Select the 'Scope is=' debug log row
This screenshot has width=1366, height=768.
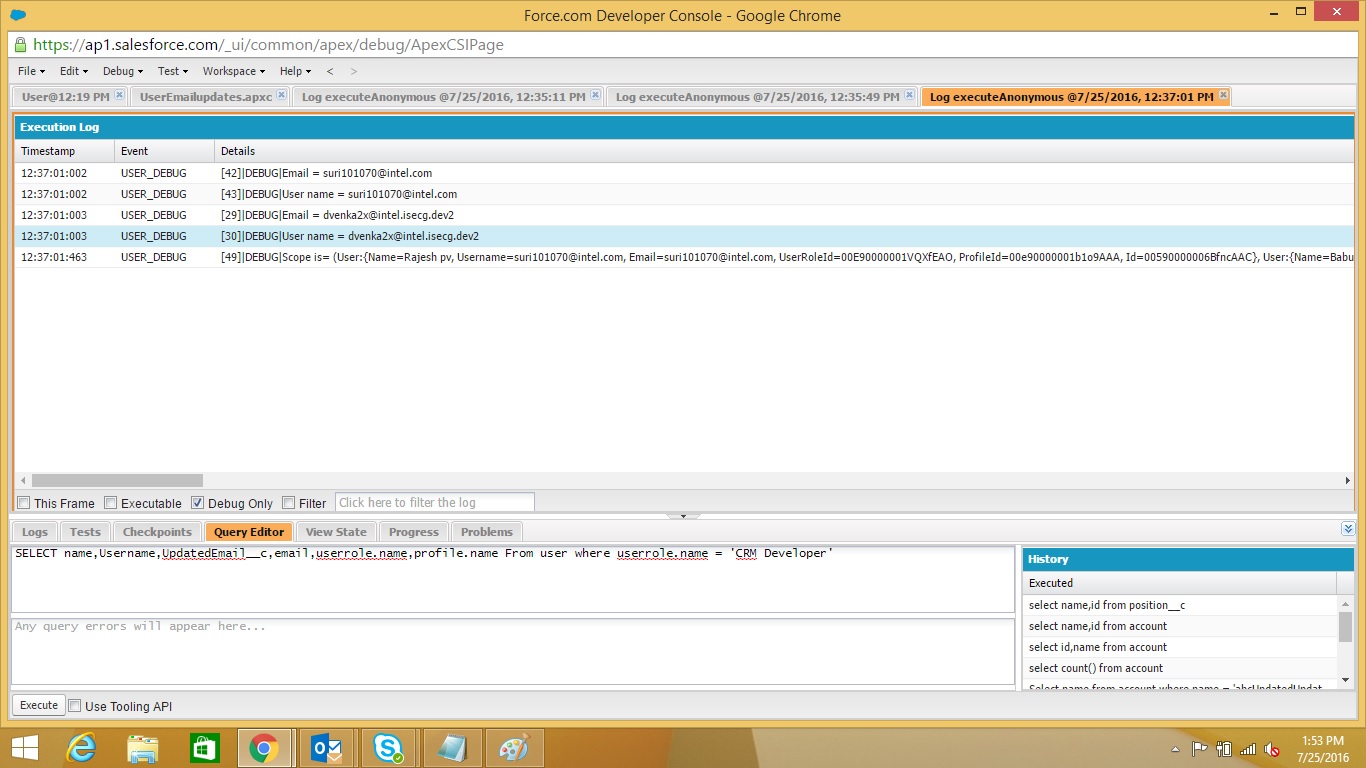(684, 257)
